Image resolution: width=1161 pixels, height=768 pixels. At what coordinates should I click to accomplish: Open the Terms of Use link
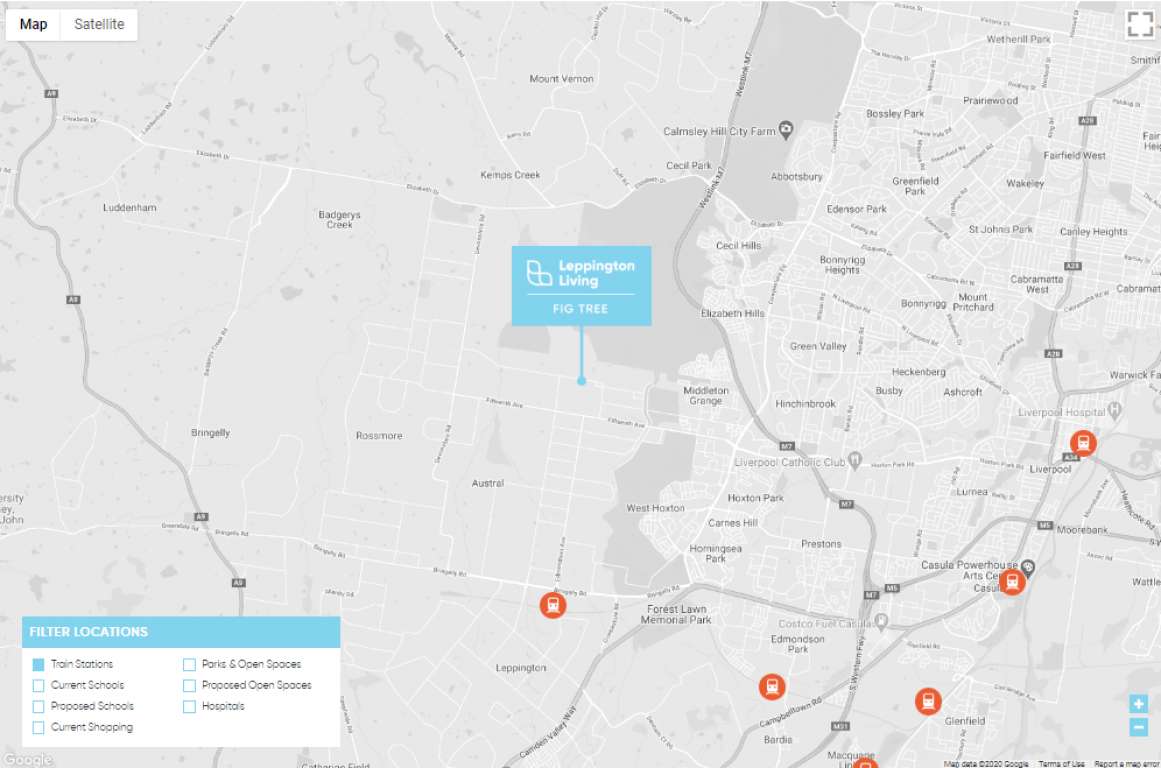coord(1061,764)
